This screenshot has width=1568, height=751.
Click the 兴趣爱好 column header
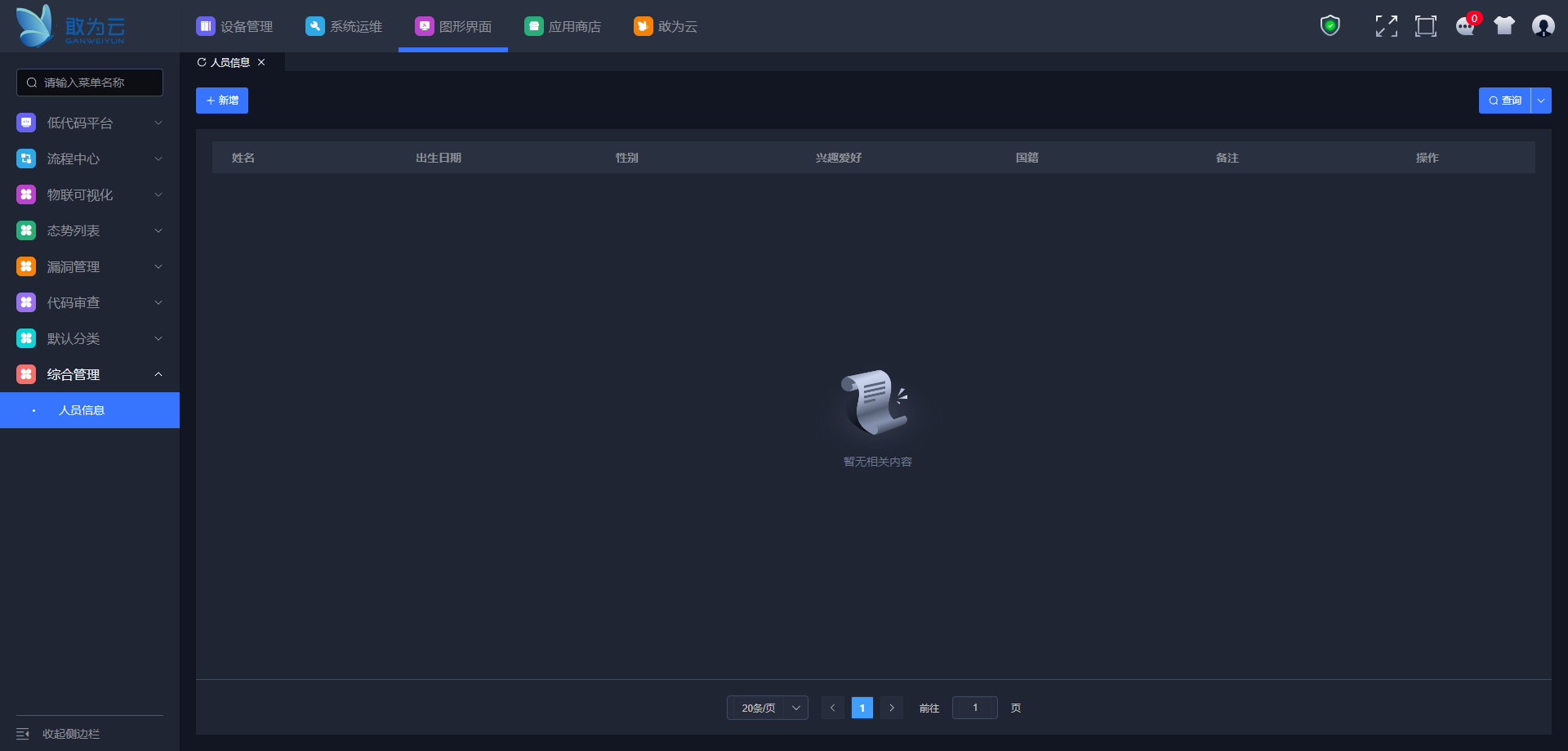[839, 158]
